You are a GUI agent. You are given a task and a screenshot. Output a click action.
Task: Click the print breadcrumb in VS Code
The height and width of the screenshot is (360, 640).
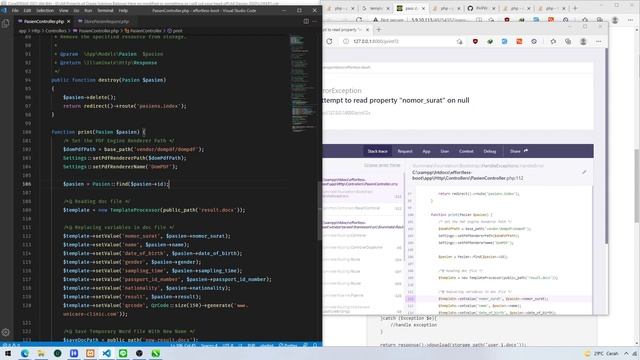[175, 31]
